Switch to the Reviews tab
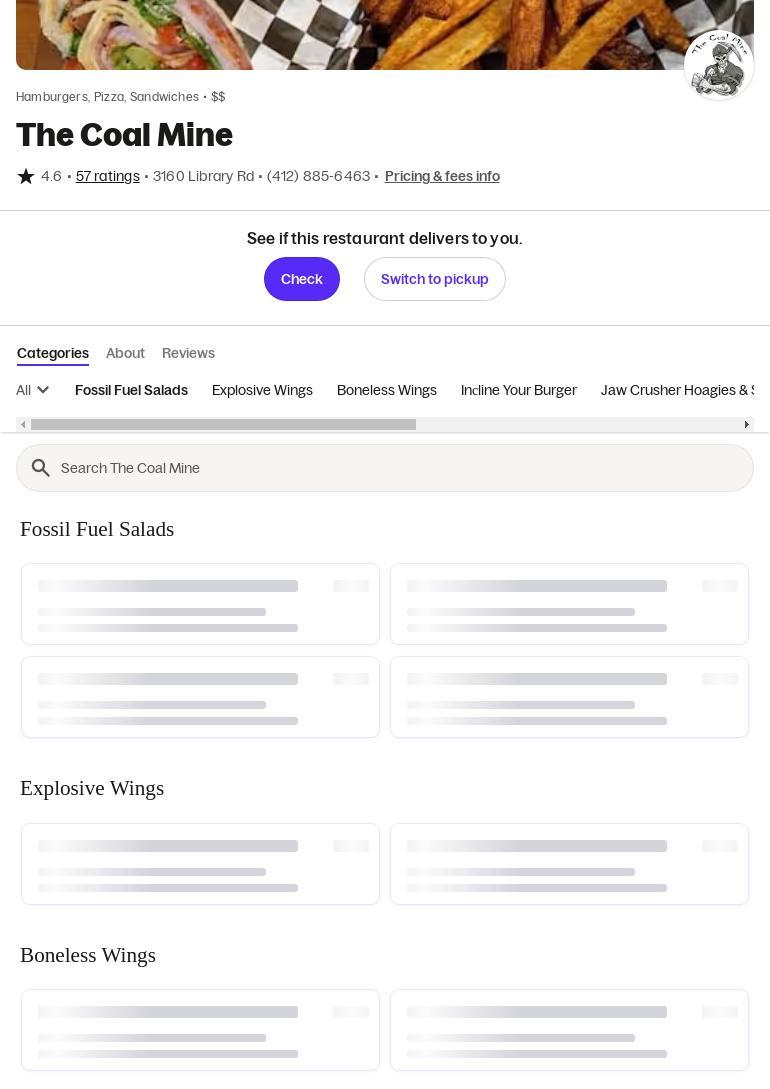This screenshot has height=1089, width=770. click(188, 353)
